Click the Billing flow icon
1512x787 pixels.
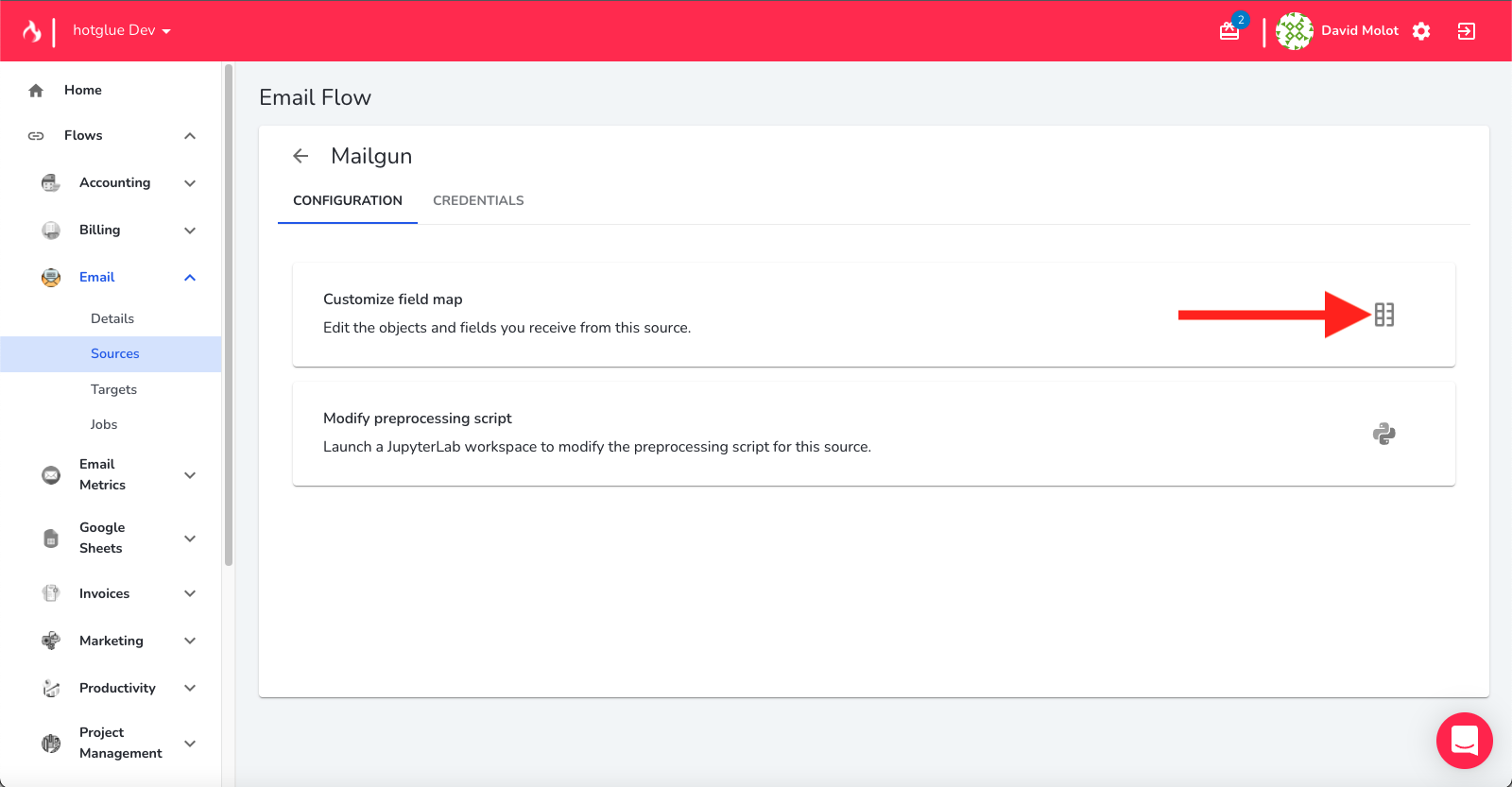[x=51, y=231]
